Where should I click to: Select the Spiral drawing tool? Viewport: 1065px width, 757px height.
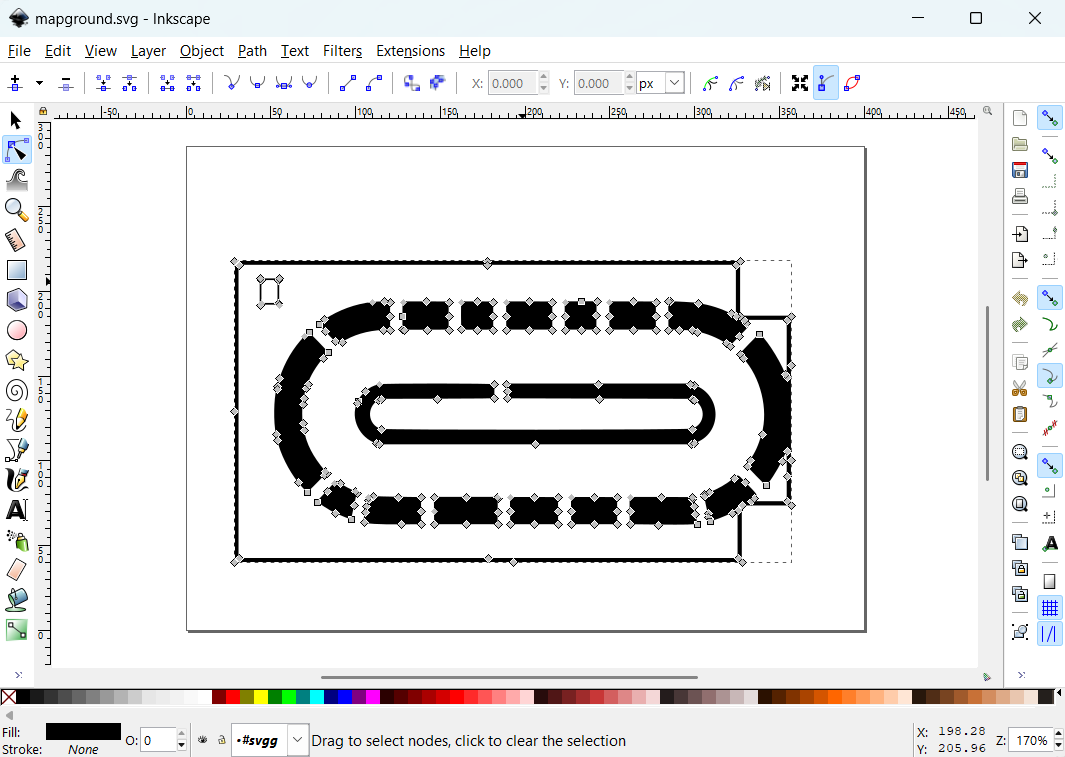coord(16,390)
